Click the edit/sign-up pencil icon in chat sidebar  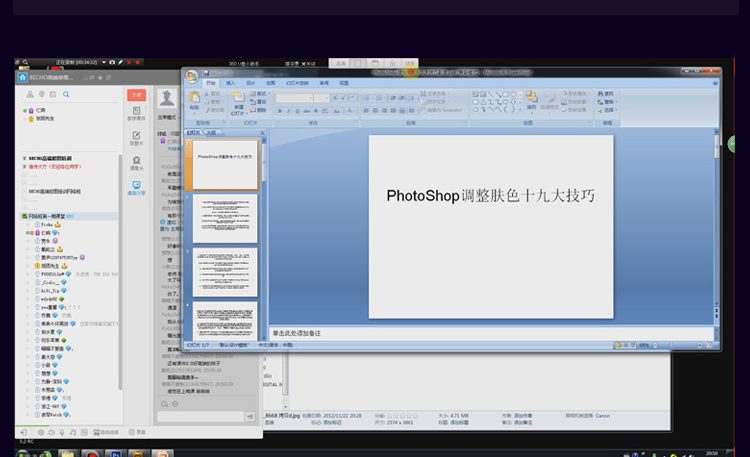(136, 137)
